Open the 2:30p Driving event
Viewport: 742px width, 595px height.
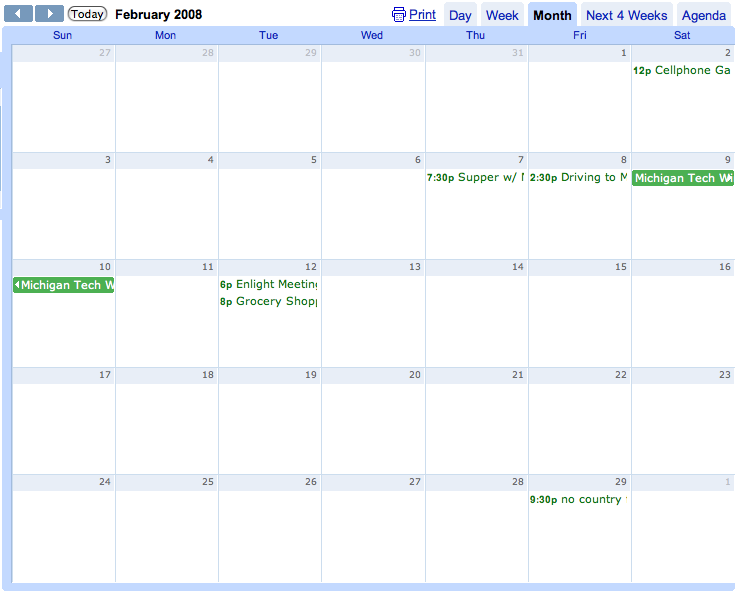click(579, 178)
